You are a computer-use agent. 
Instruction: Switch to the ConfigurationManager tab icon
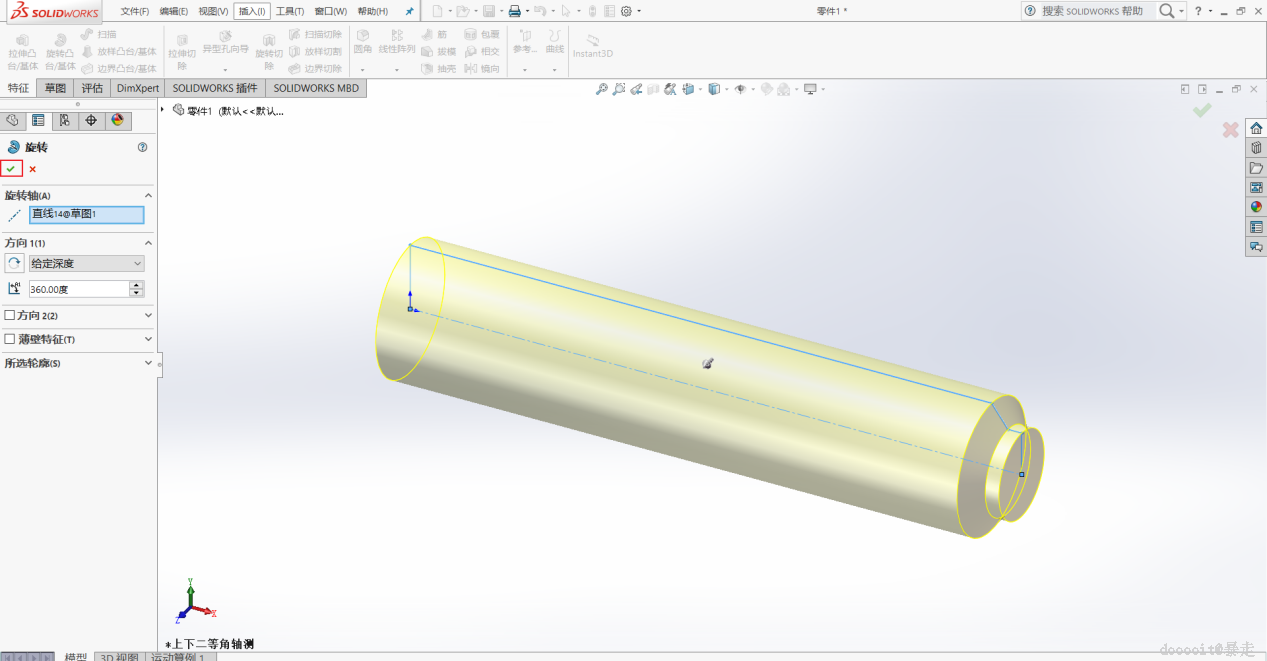pos(64,120)
